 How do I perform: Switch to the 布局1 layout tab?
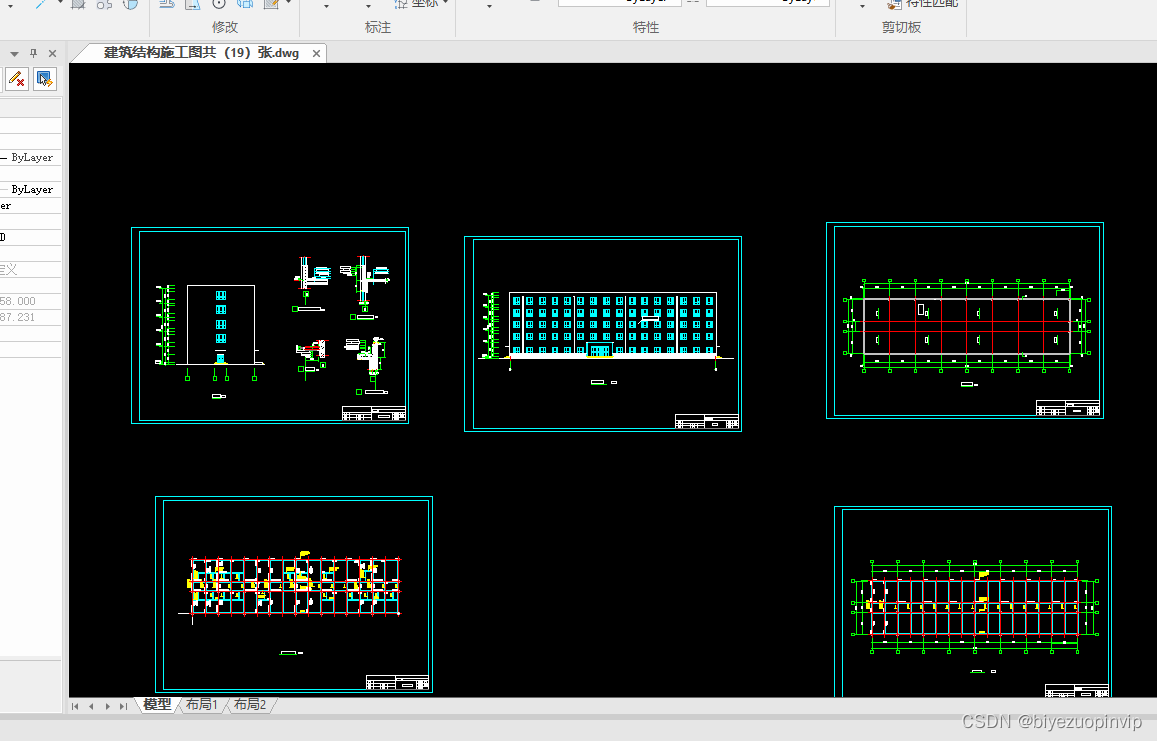pyautogui.click(x=201, y=705)
